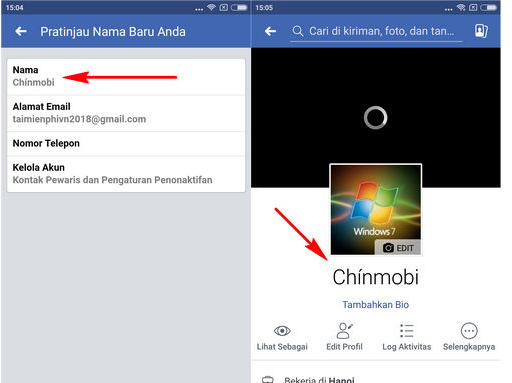Tap the taimienphivn2018@gmail.com email text
Screen dimensions: 512x383
(79, 119)
